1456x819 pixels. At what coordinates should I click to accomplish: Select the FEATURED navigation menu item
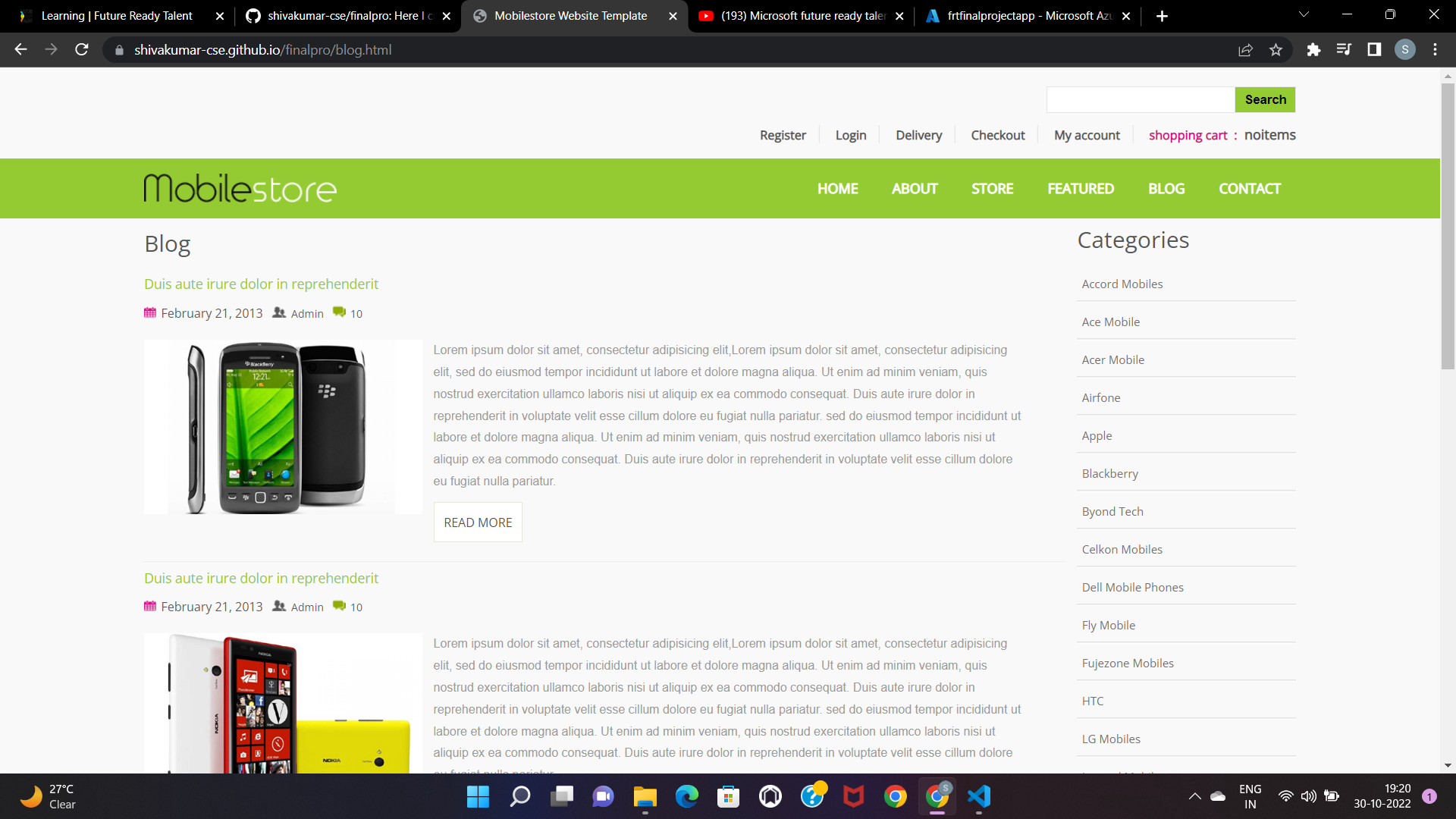(1080, 188)
